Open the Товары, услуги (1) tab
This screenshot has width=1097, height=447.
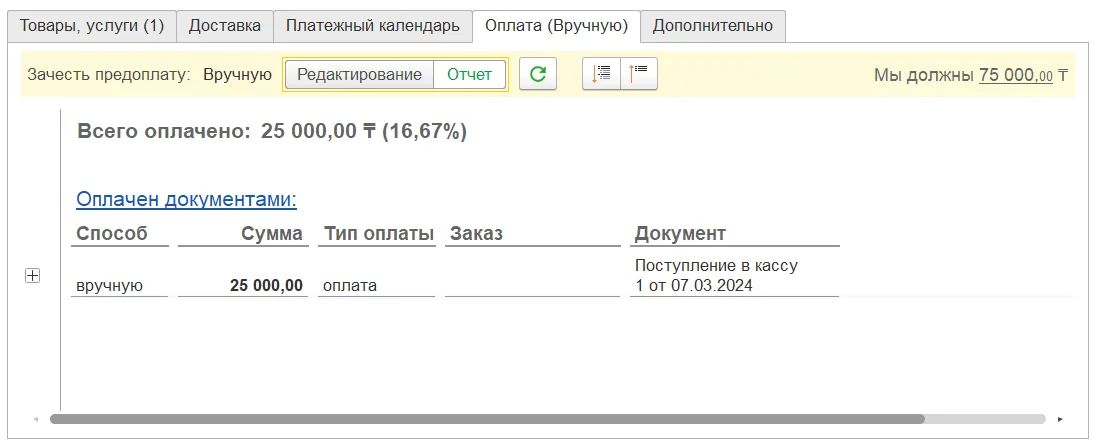tap(92, 27)
